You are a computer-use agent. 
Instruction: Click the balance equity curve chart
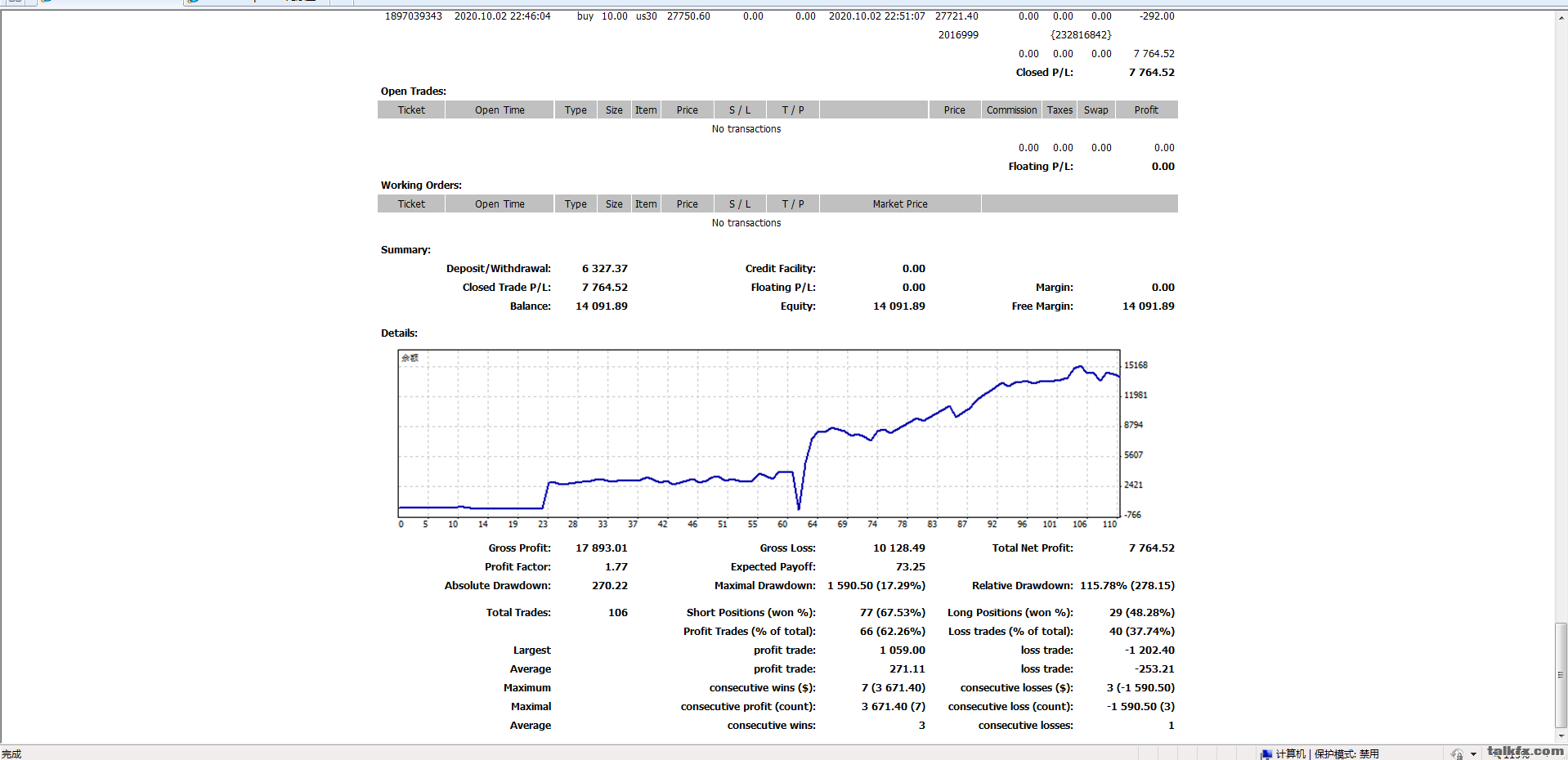[x=759, y=434]
